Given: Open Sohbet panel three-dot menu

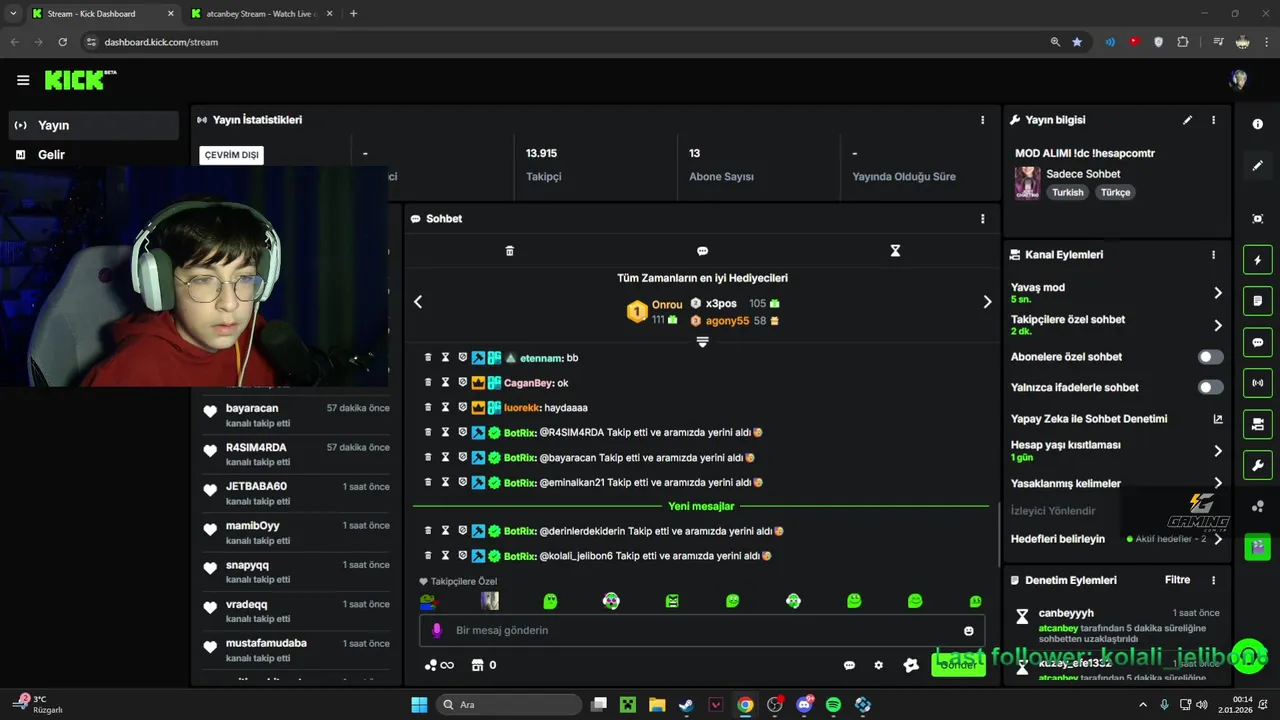Looking at the screenshot, I should (x=982, y=219).
